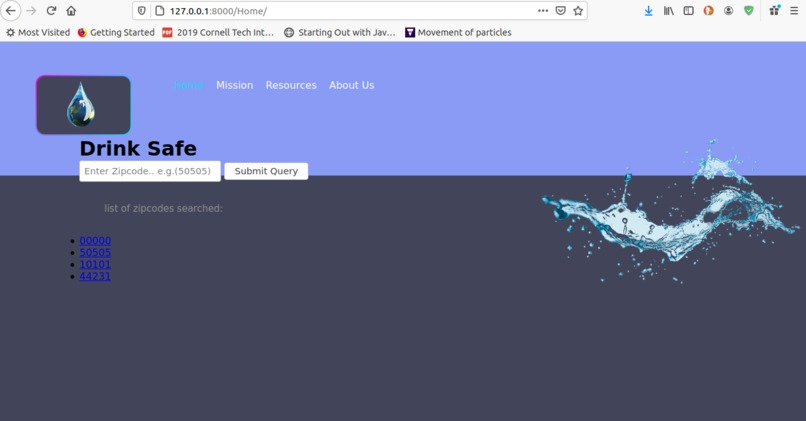Go to the Mission page
806x421 pixels.
point(234,85)
